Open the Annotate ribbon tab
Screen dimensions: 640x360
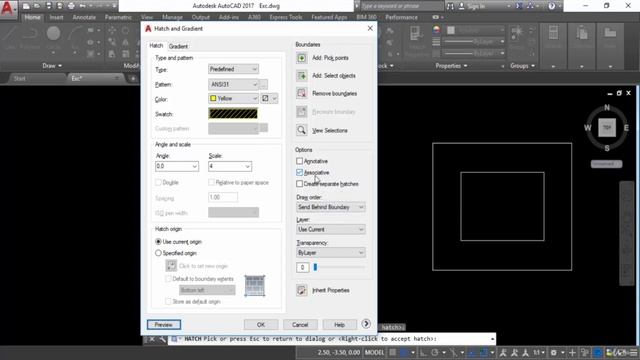[84, 17]
